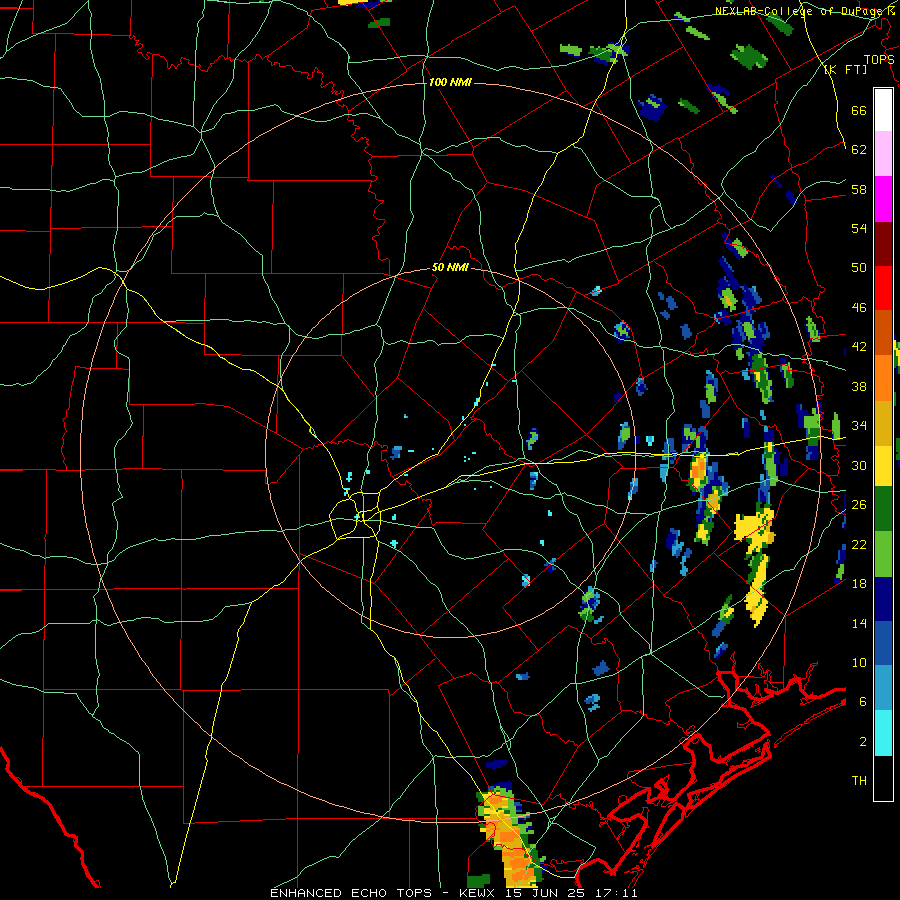The image size is (900, 900).
Task: Click the legend value '6'
Action: pos(863,702)
